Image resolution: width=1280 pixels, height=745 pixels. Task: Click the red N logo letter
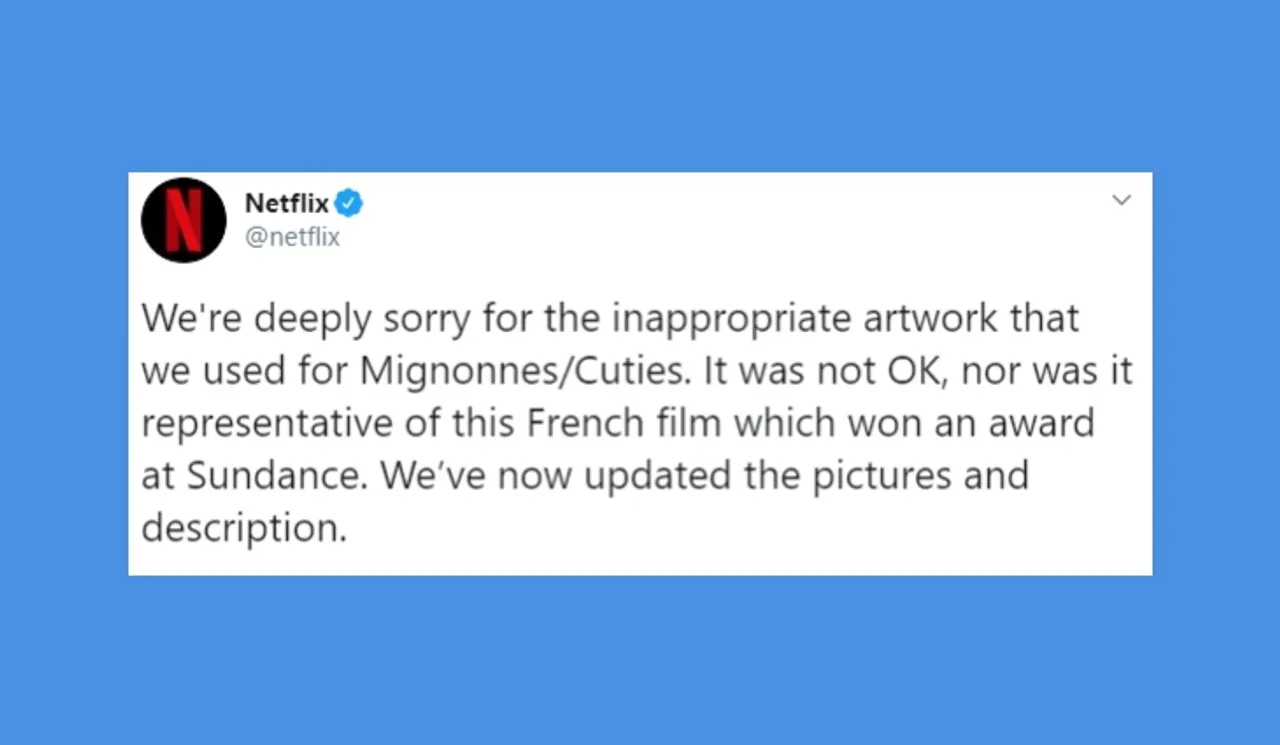pos(184,220)
